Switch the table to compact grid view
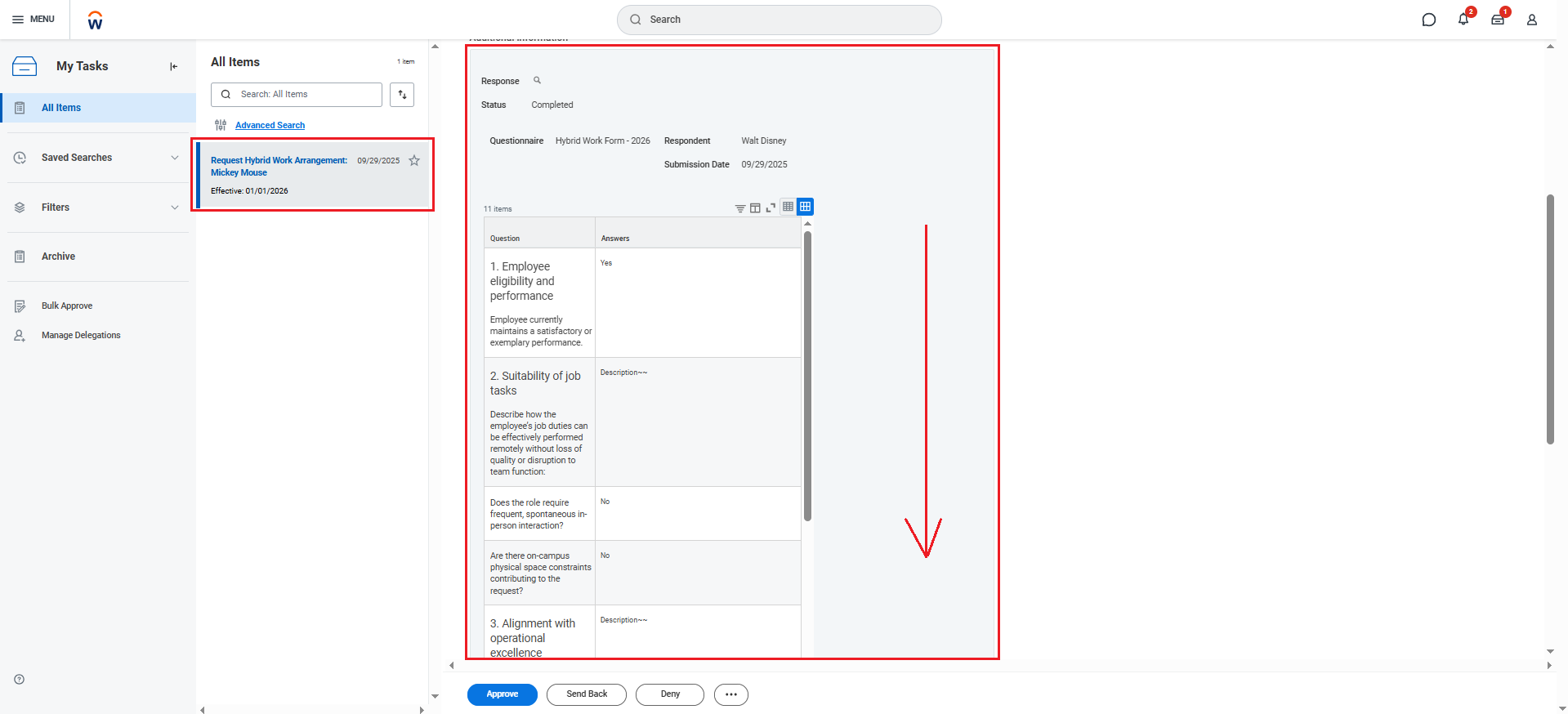Screen dimensions: 1568x714 point(788,207)
